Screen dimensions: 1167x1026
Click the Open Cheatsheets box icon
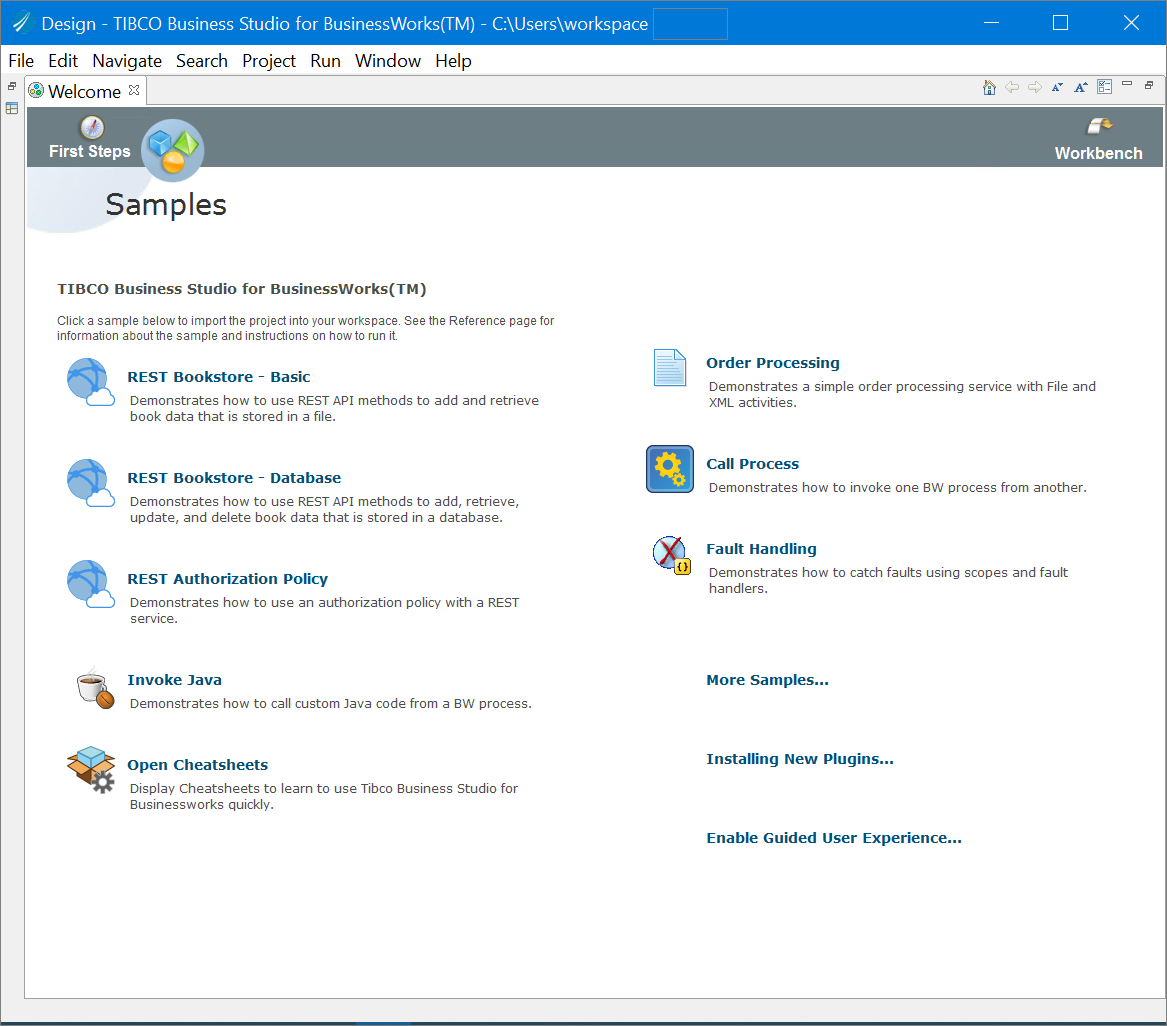click(x=91, y=769)
